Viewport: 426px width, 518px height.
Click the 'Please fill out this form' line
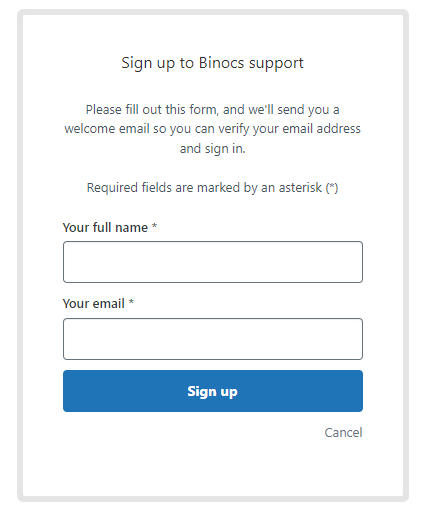(x=213, y=110)
